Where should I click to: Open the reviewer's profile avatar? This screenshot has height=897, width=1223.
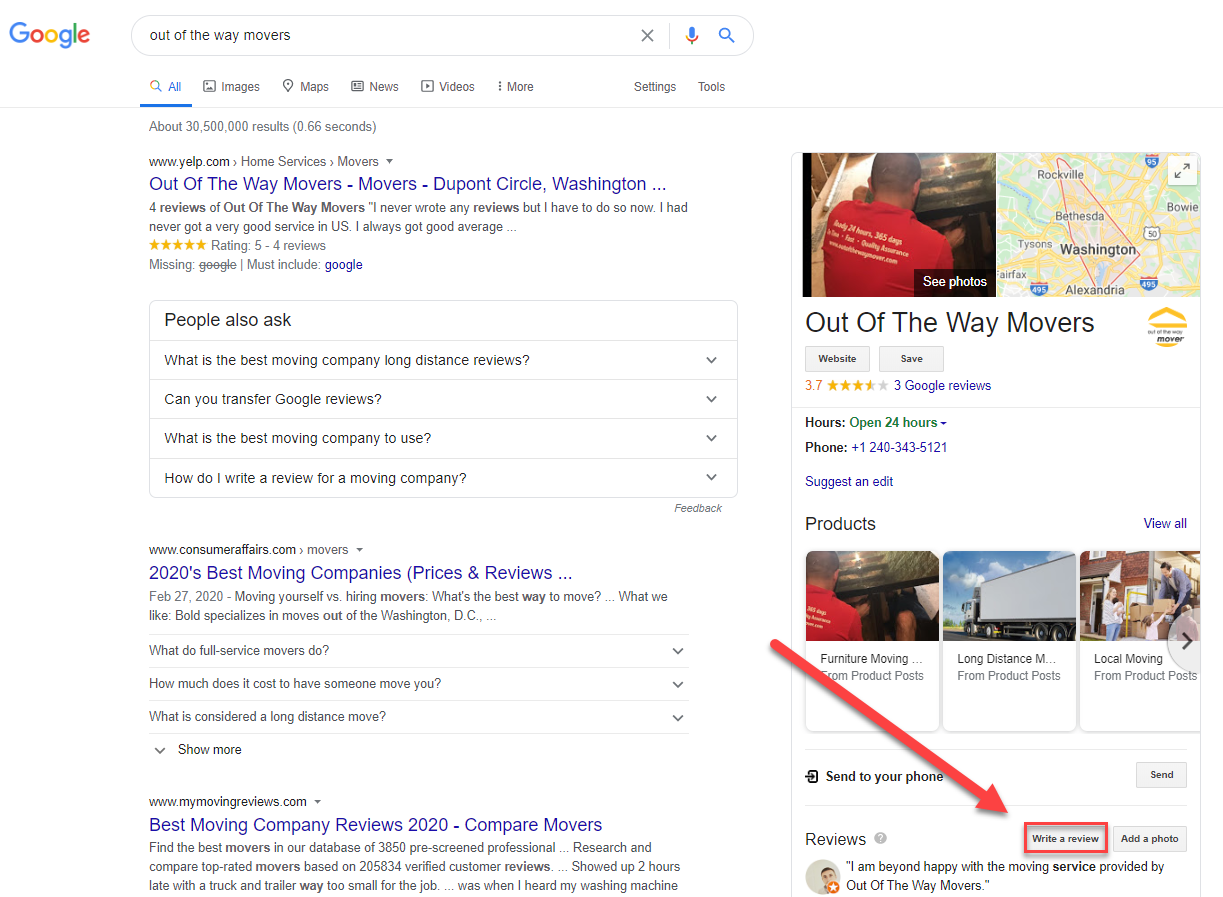coord(823,876)
